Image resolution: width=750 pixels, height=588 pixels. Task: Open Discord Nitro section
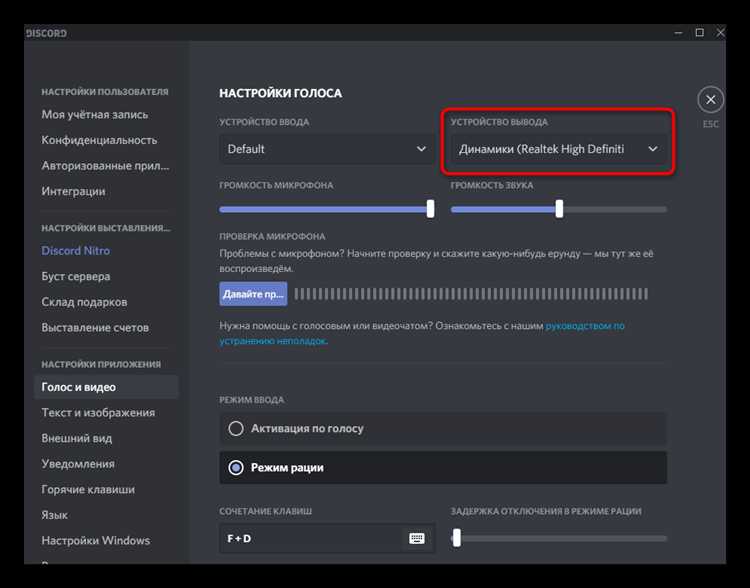click(76, 251)
